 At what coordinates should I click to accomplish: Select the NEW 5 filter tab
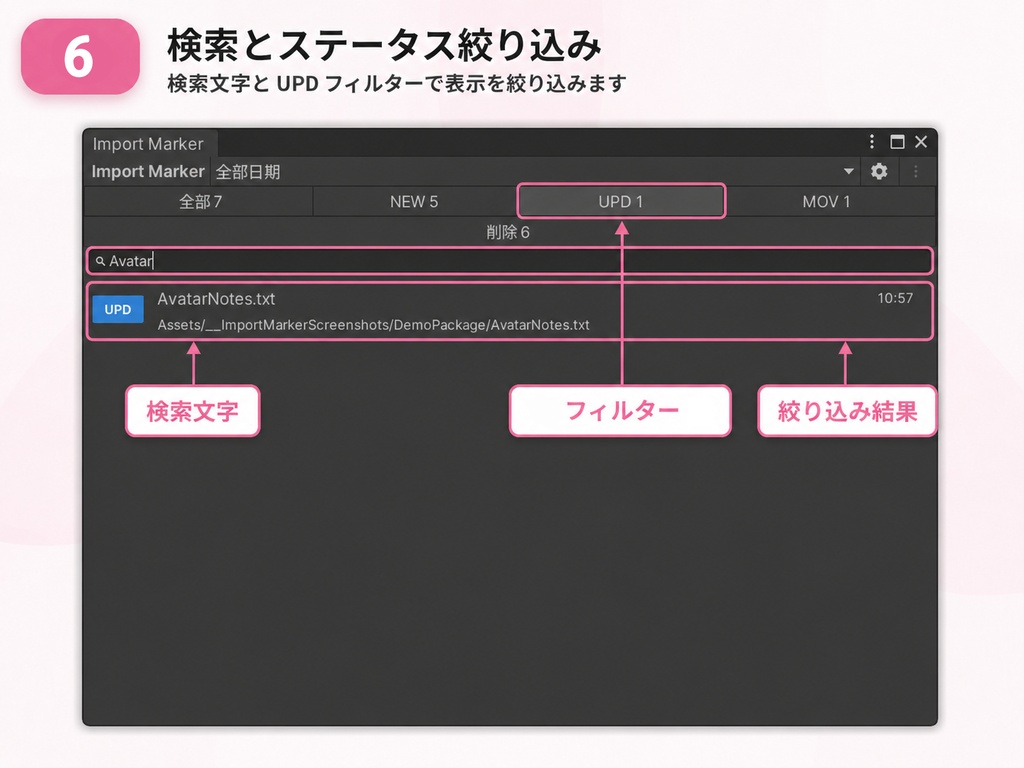click(414, 202)
